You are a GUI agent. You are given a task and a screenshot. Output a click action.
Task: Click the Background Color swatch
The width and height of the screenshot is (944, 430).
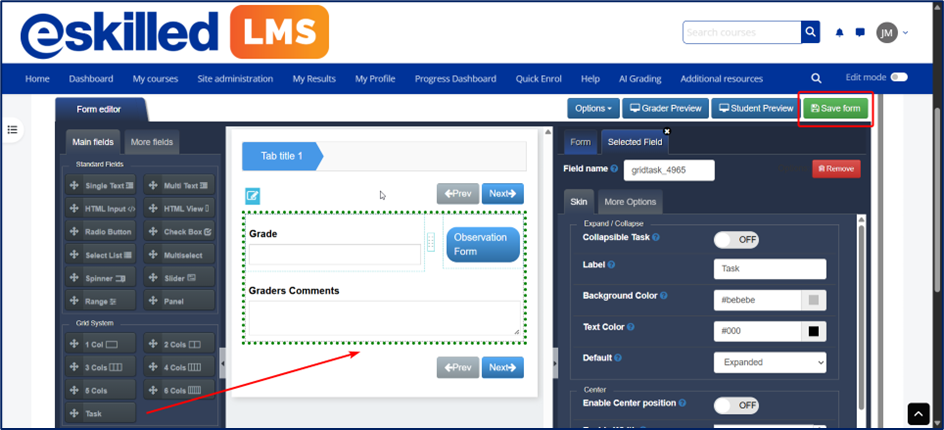pyautogui.click(x=814, y=299)
